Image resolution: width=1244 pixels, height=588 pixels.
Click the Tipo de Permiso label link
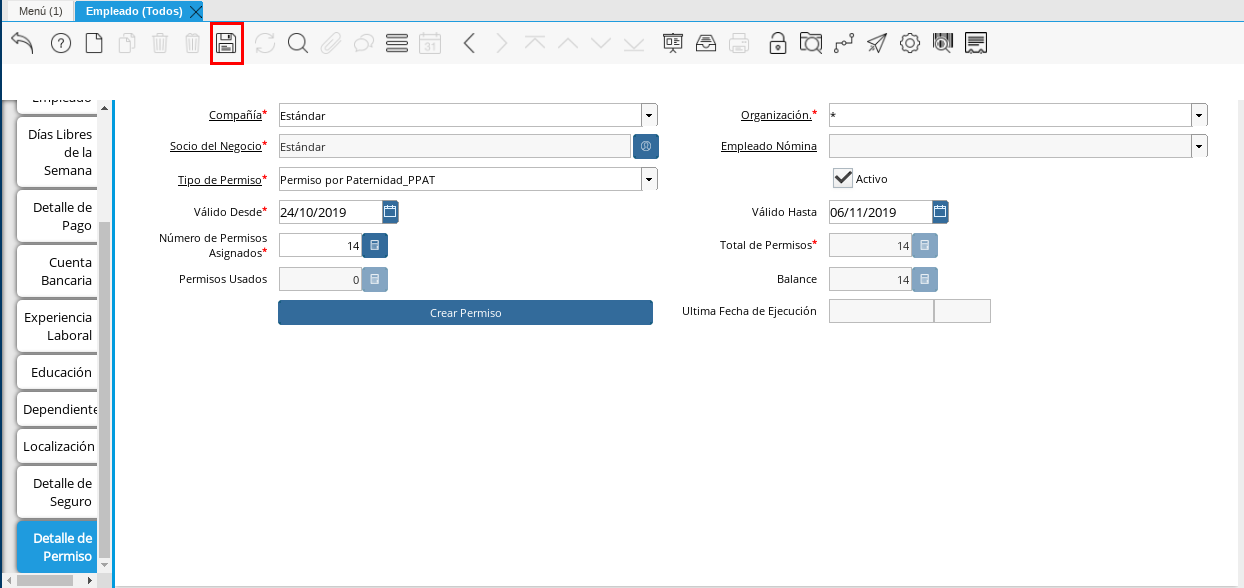(219, 180)
